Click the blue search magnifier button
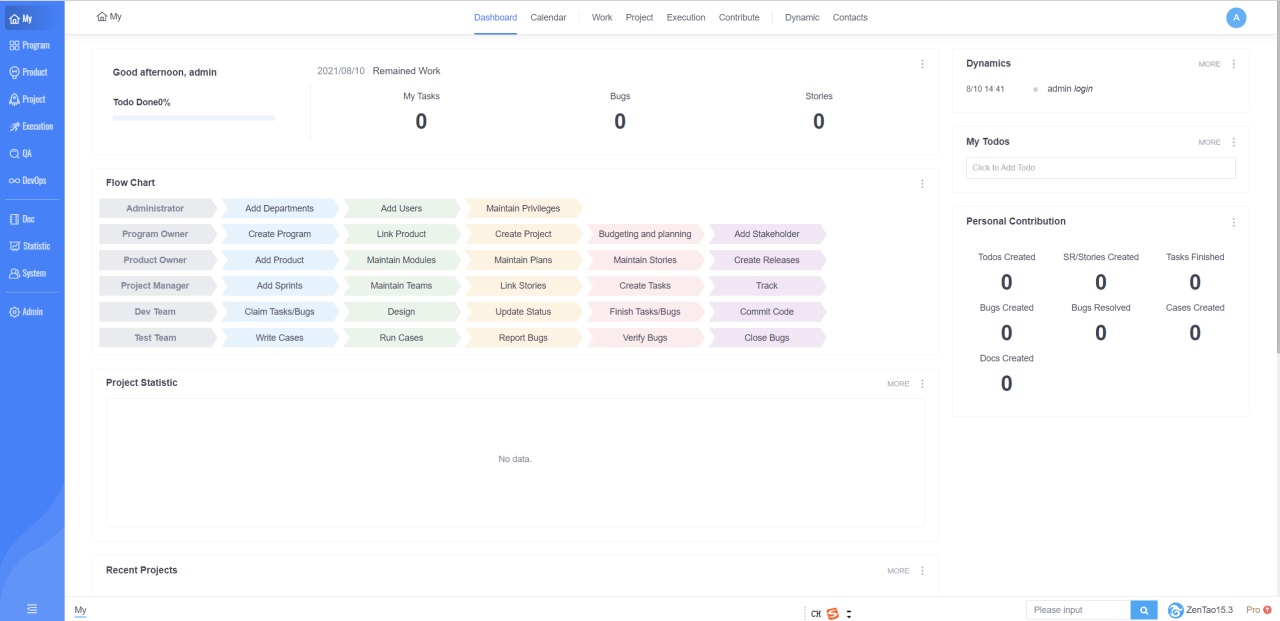This screenshot has height=621, width=1280. coord(1144,610)
